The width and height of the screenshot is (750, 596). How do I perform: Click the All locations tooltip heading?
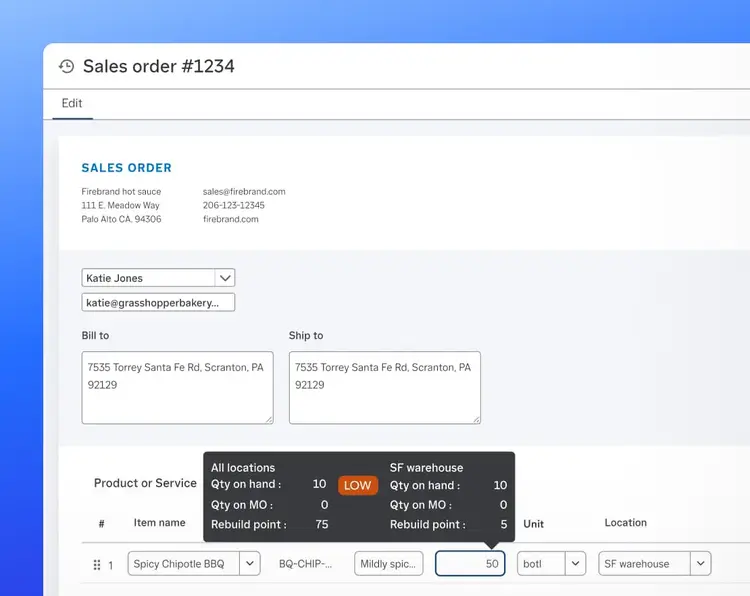243,467
